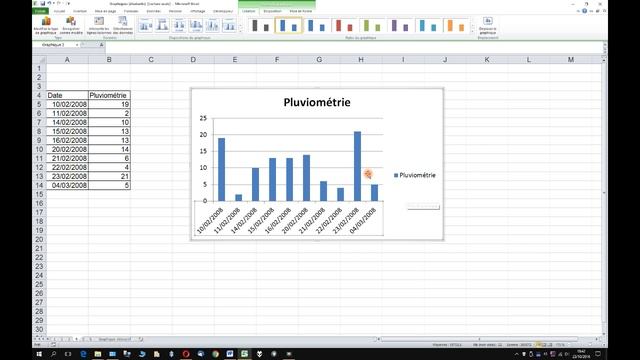Click Enregistrer comme modèle icon
Viewport: 640px width, 360px height.
(71, 25)
